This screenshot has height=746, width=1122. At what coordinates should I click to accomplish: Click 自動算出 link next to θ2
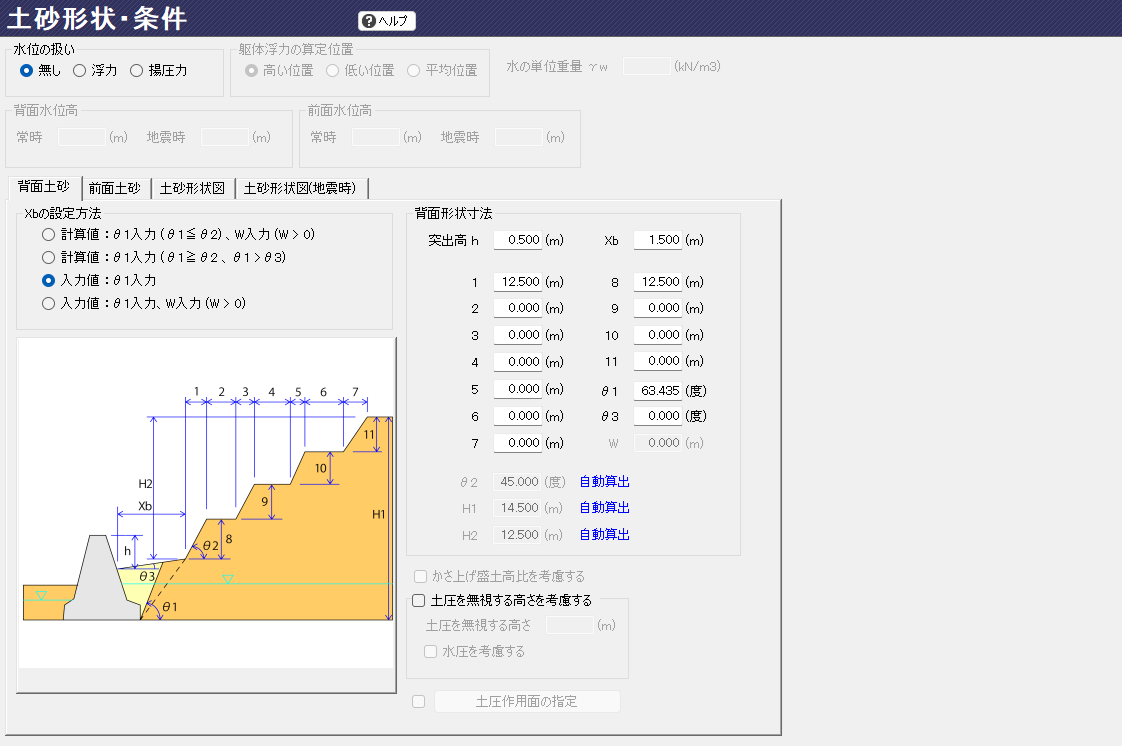[x=604, y=482]
